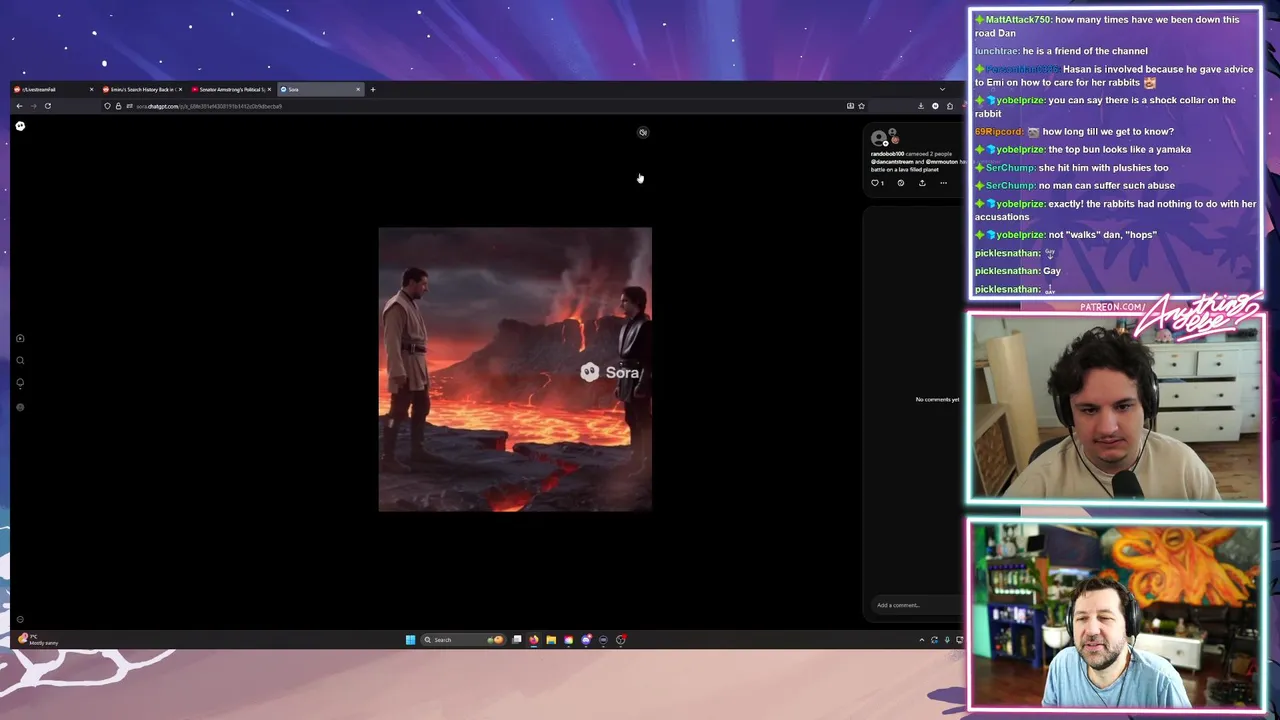This screenshot has height=720, width=1280.
Task: Show hidden system tray icons
Action: coord(921,640)
